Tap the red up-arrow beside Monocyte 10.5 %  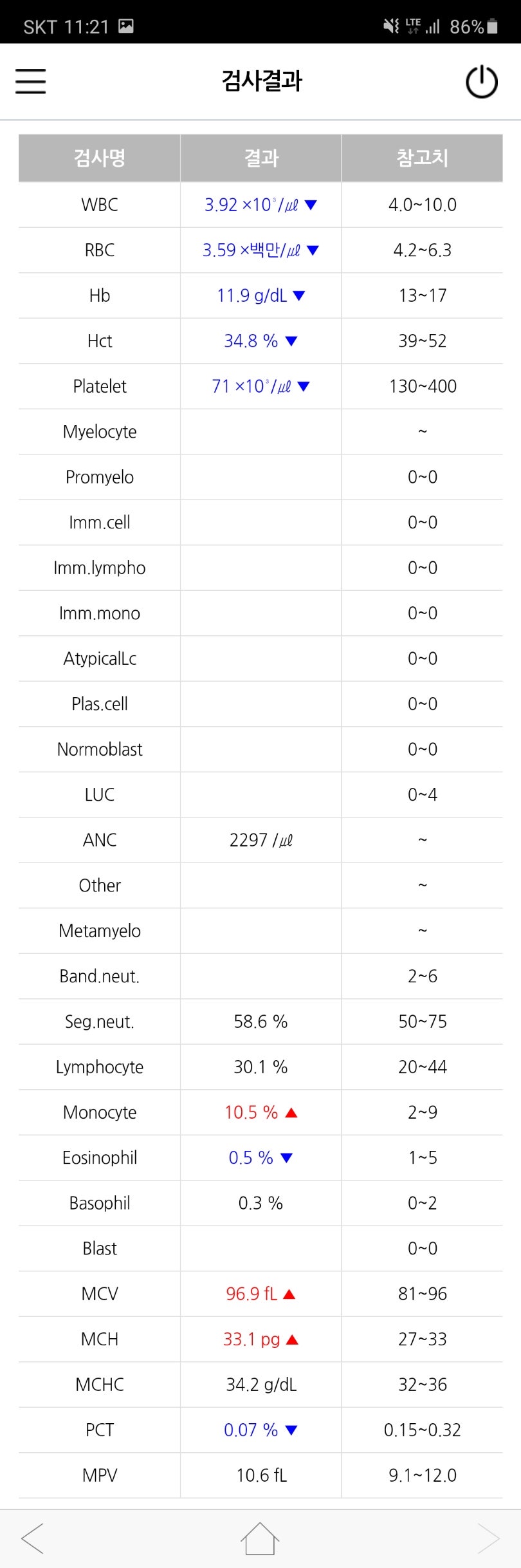pos(291,1112)
